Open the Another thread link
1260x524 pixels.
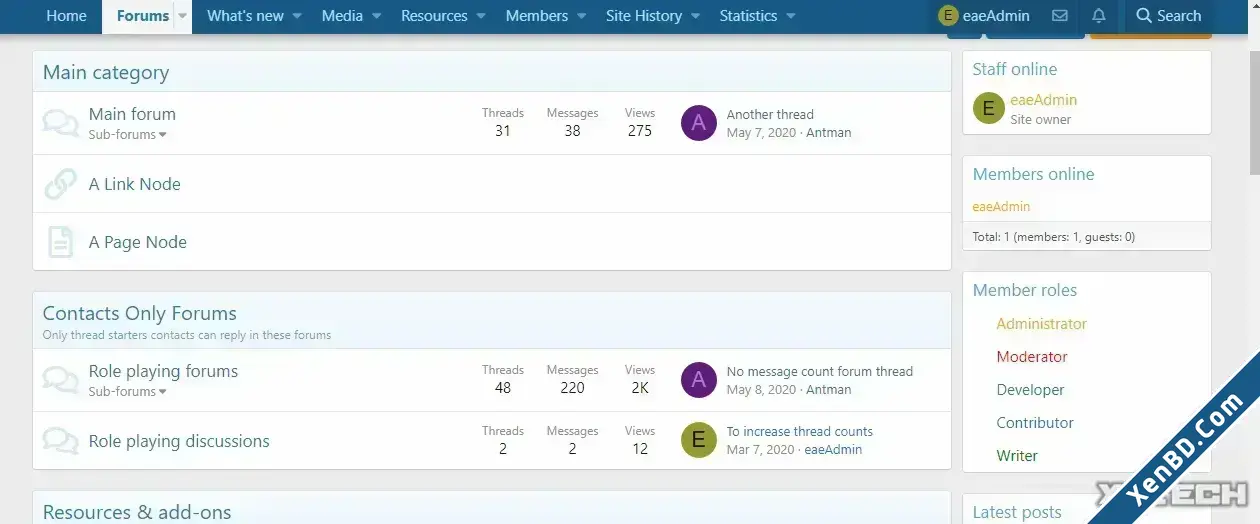click(770, 114)
